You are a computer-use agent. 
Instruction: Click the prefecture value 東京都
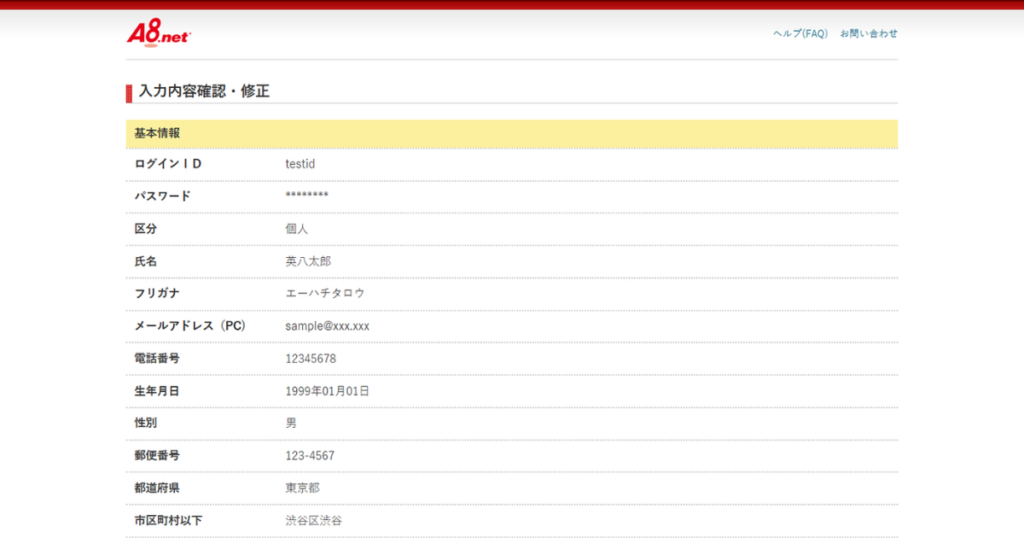(x=302, y=488)
